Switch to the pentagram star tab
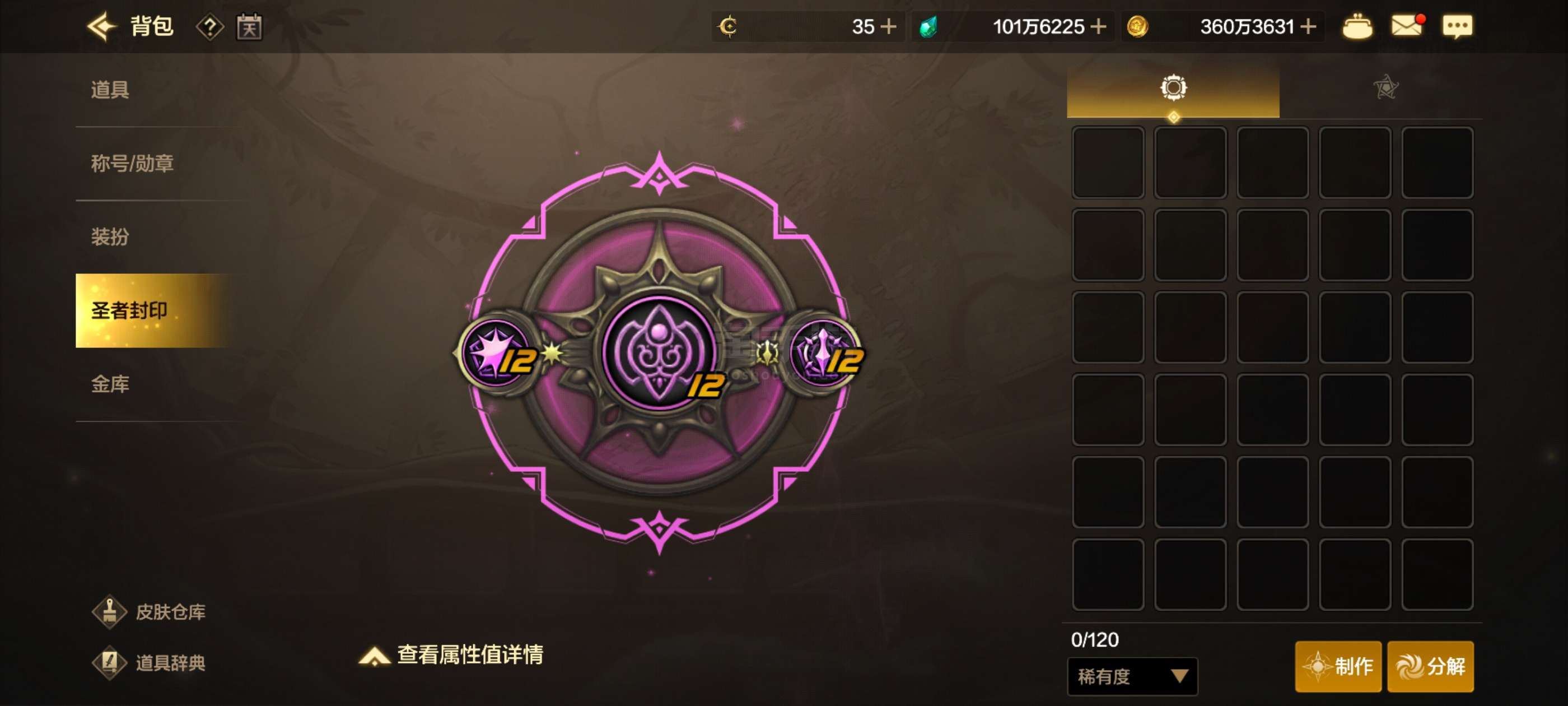This screenshot has width=1568, height=706. click(x=1385, y=88)
